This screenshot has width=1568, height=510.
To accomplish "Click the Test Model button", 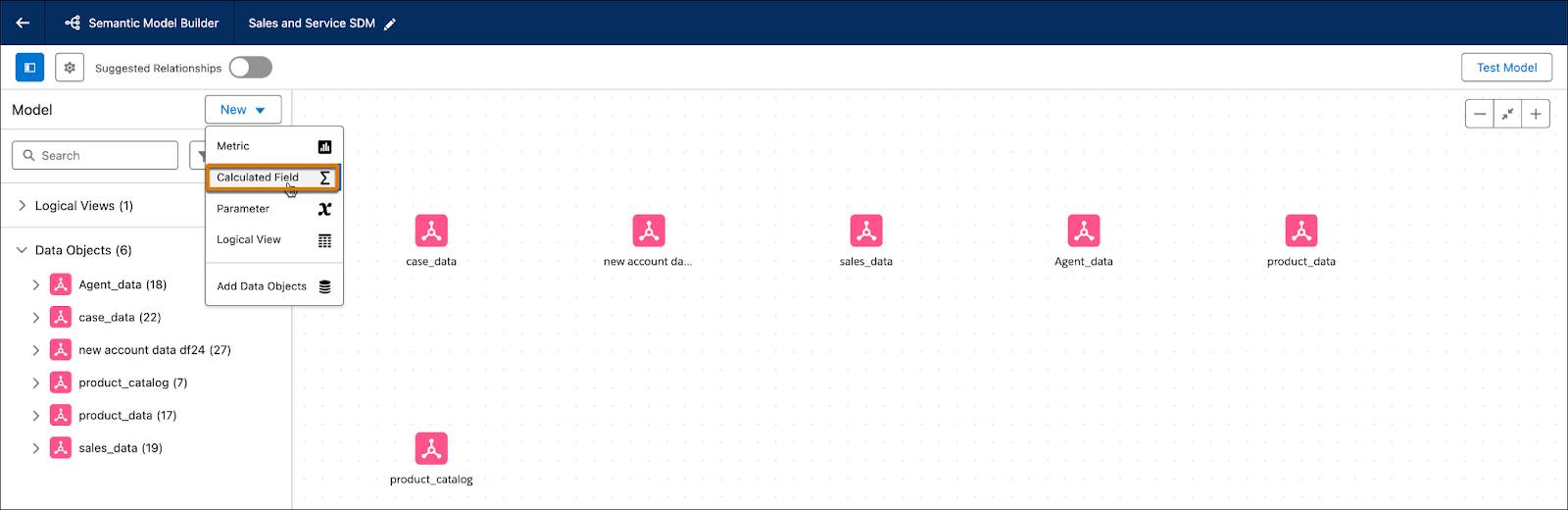I will pyautogui.click(x=1506, y=68).
